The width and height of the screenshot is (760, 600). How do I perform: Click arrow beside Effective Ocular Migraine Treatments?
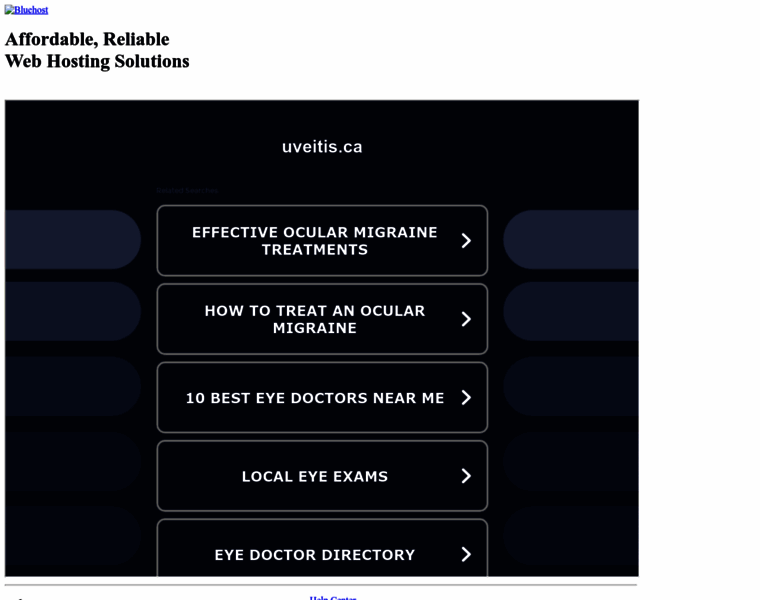coord(466,241)
